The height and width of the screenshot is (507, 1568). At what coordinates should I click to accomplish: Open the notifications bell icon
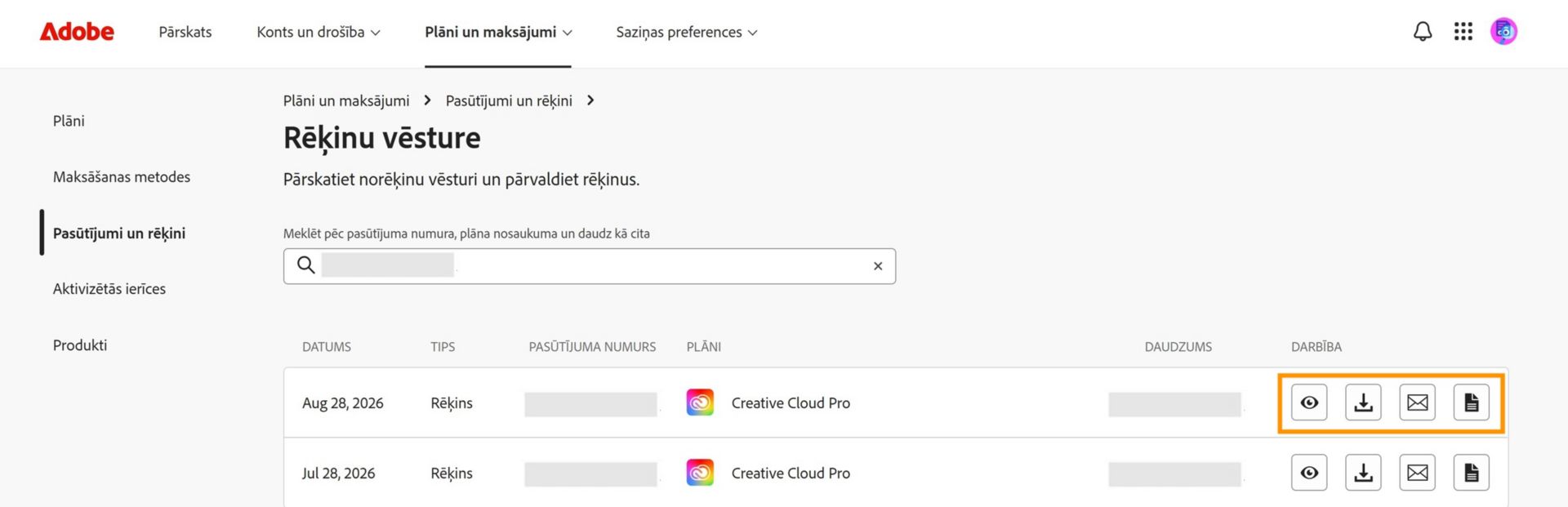1423,32
